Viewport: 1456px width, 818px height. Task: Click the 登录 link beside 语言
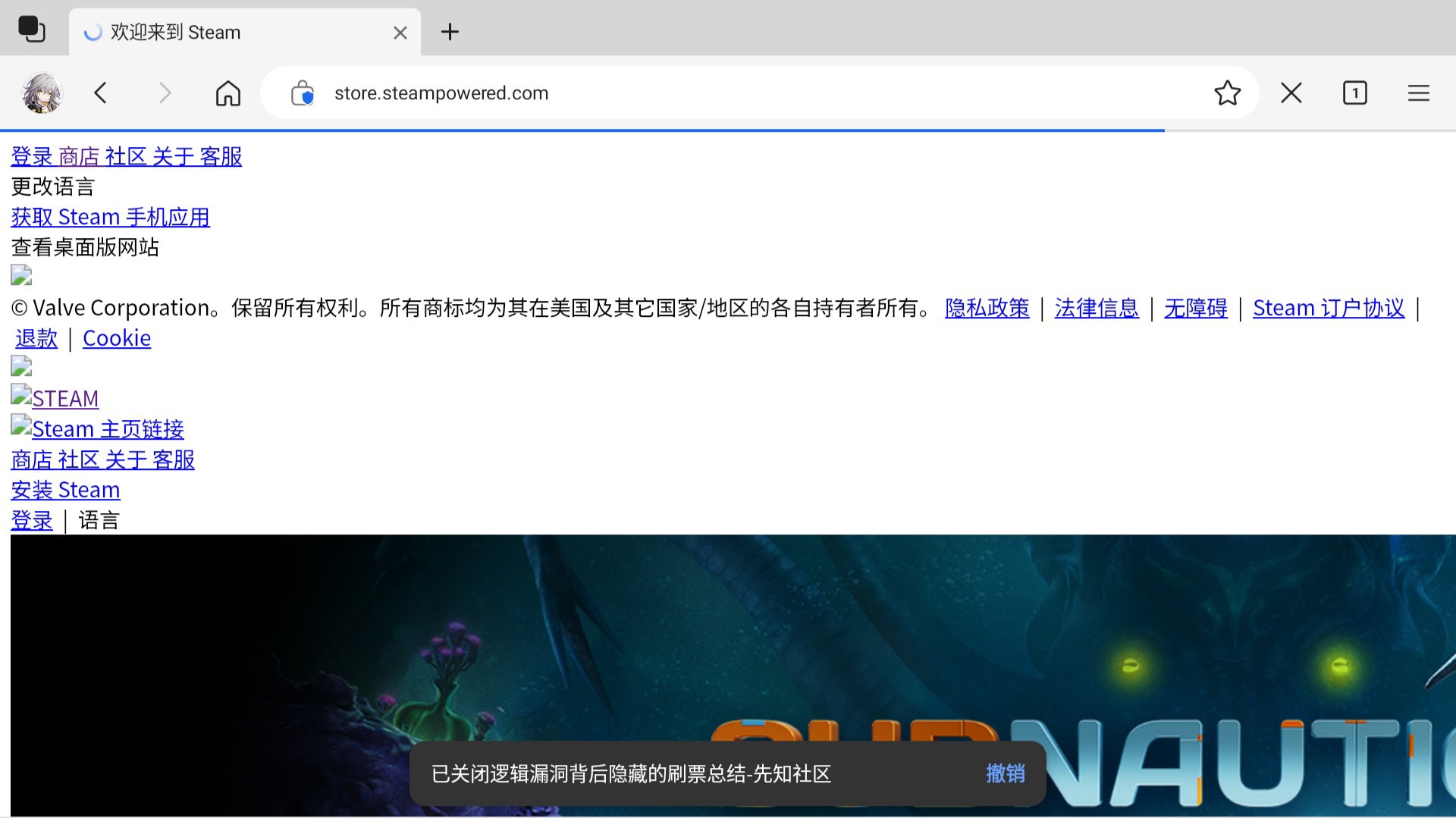(x=32, y=521)
